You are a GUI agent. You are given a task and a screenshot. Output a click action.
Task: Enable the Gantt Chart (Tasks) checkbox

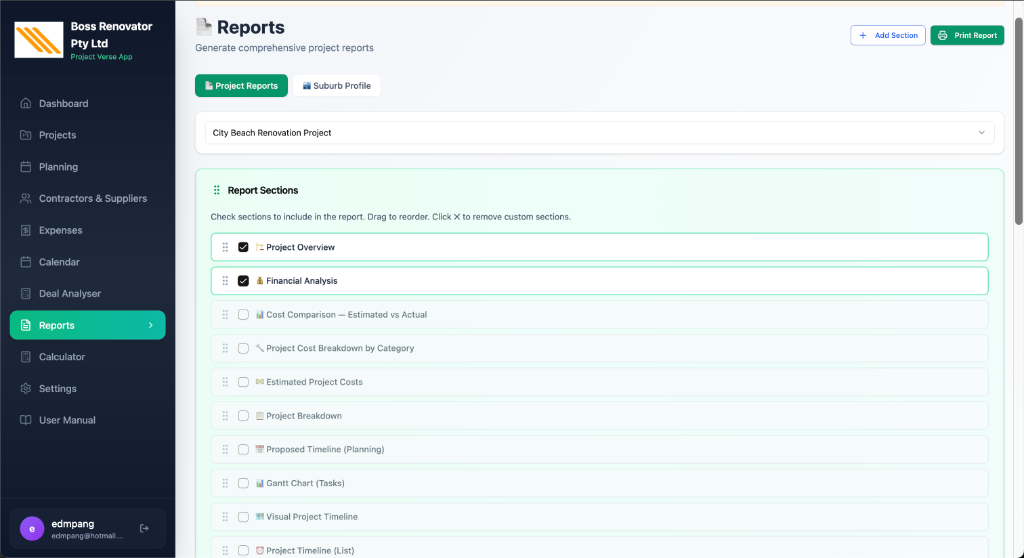coord(243,483)
